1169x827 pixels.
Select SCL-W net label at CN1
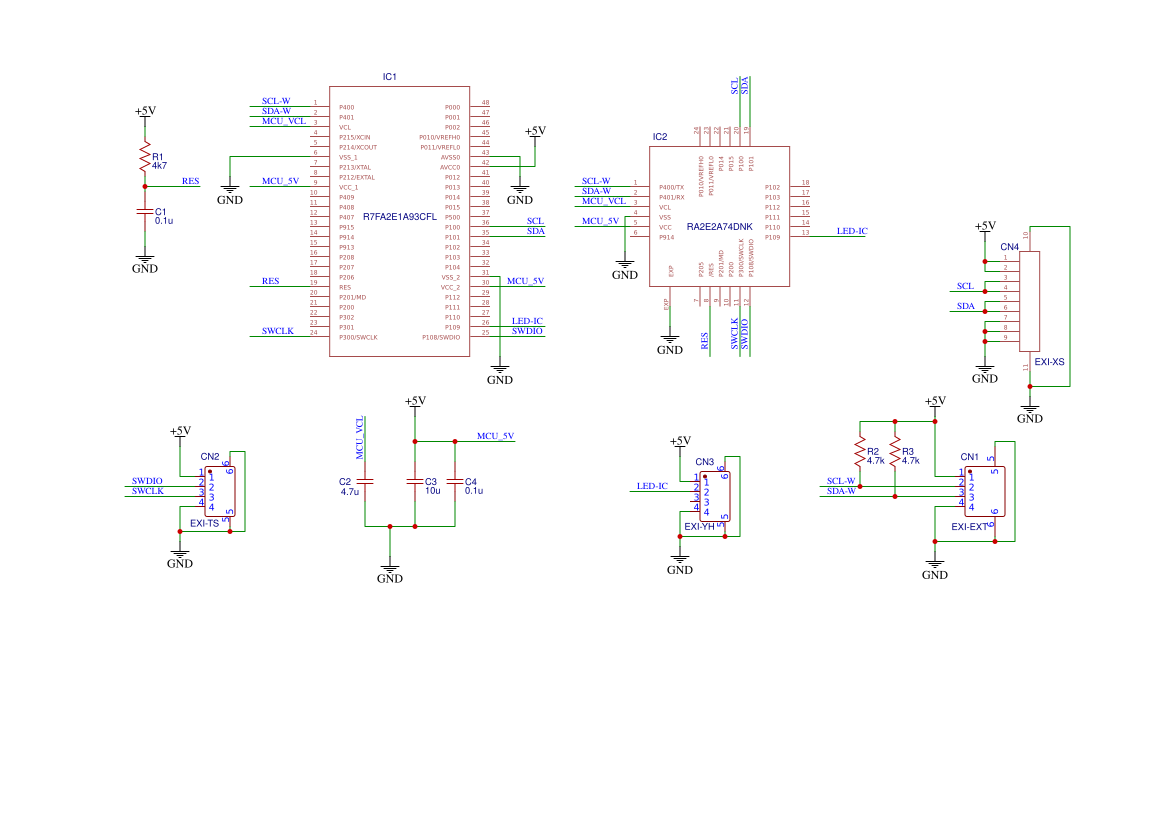841,482
